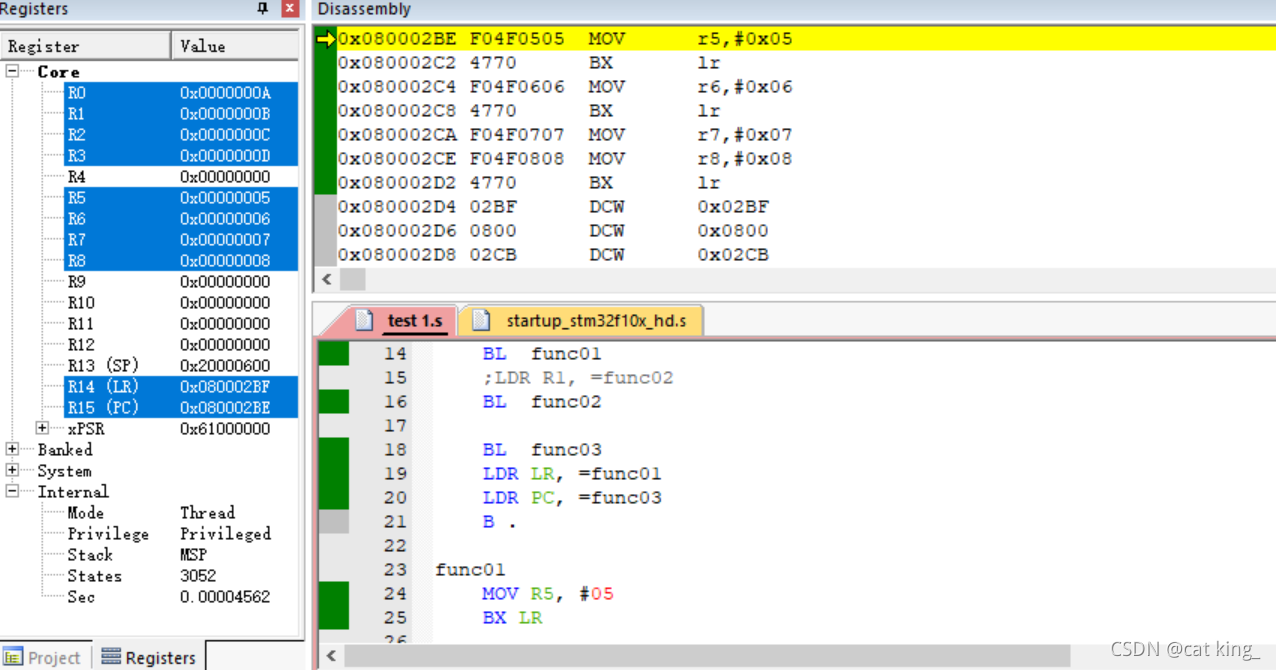Collapse the Core register group

tap(12, 72)
